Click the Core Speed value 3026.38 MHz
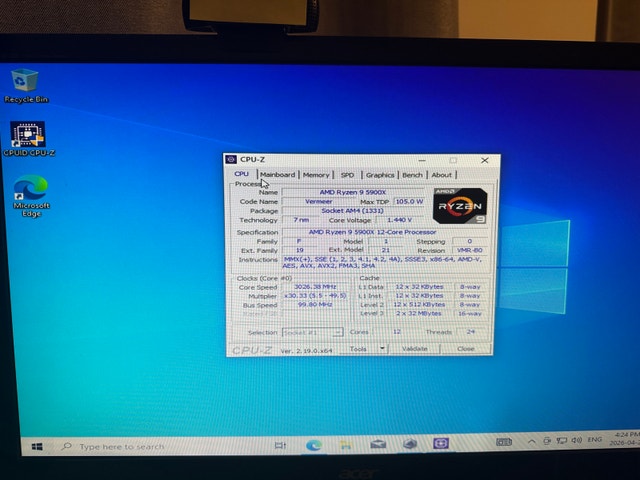Screen dimensions: 640x480 click(315, 287)
